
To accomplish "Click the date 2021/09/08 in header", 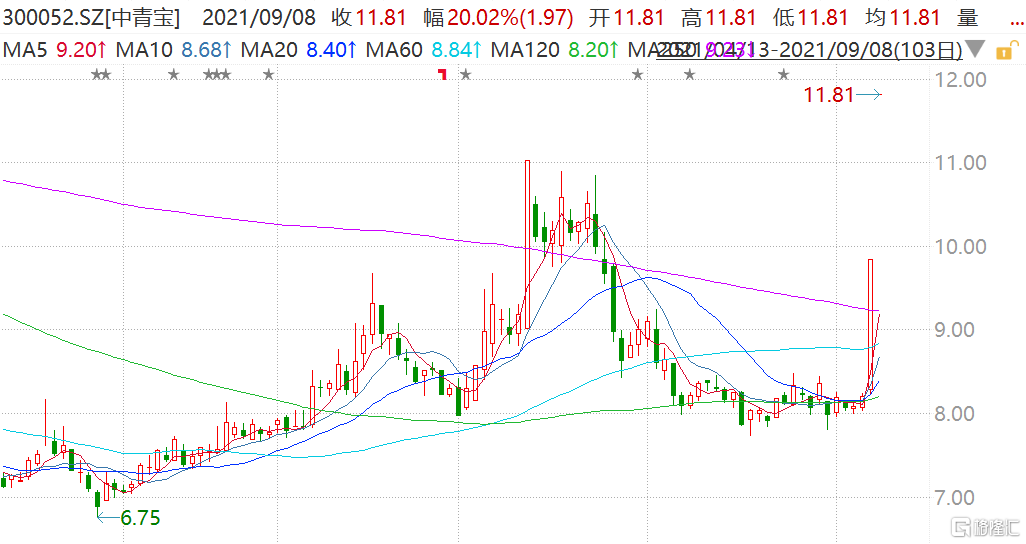I will pos(259,18).
